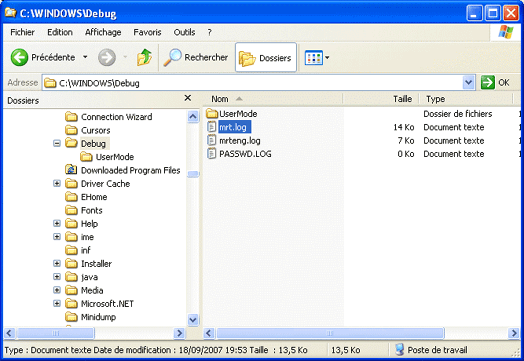
Task: Click the Fonts folder icon in tree
Action: (x=71, y=210)
